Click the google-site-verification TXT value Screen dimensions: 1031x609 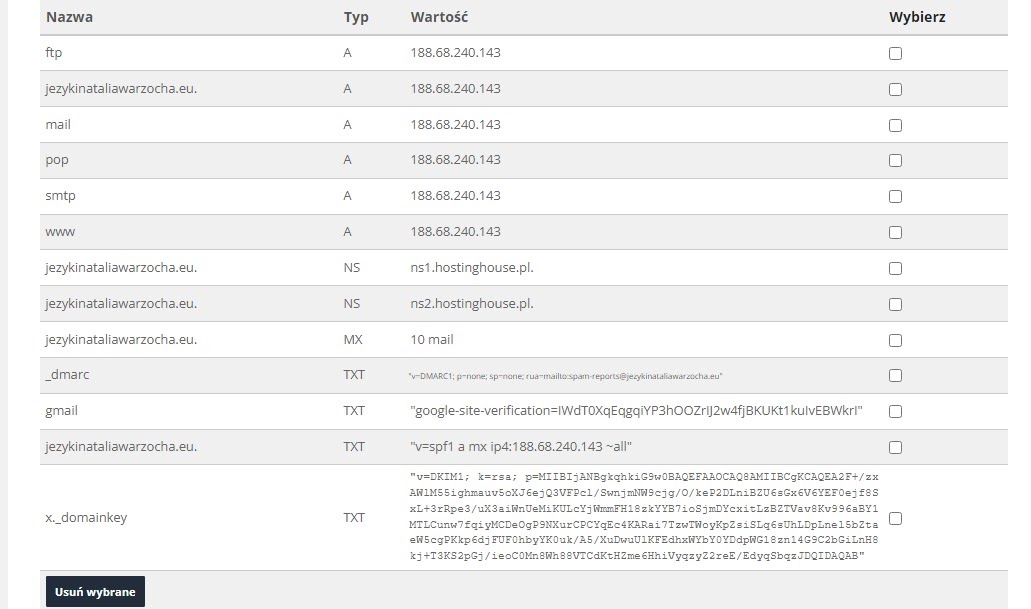click(x=636, y=411)
